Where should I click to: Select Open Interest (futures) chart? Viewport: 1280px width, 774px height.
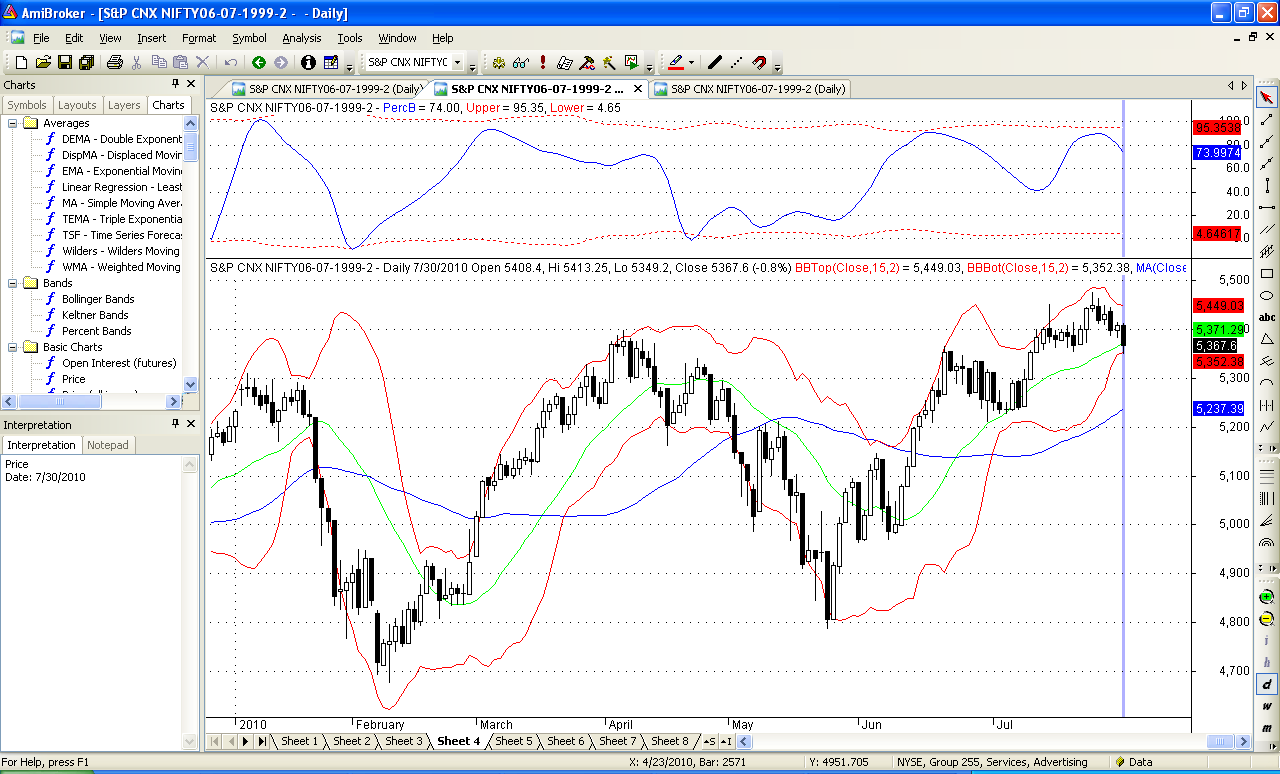pyautogui.click(x=119, y=363)
